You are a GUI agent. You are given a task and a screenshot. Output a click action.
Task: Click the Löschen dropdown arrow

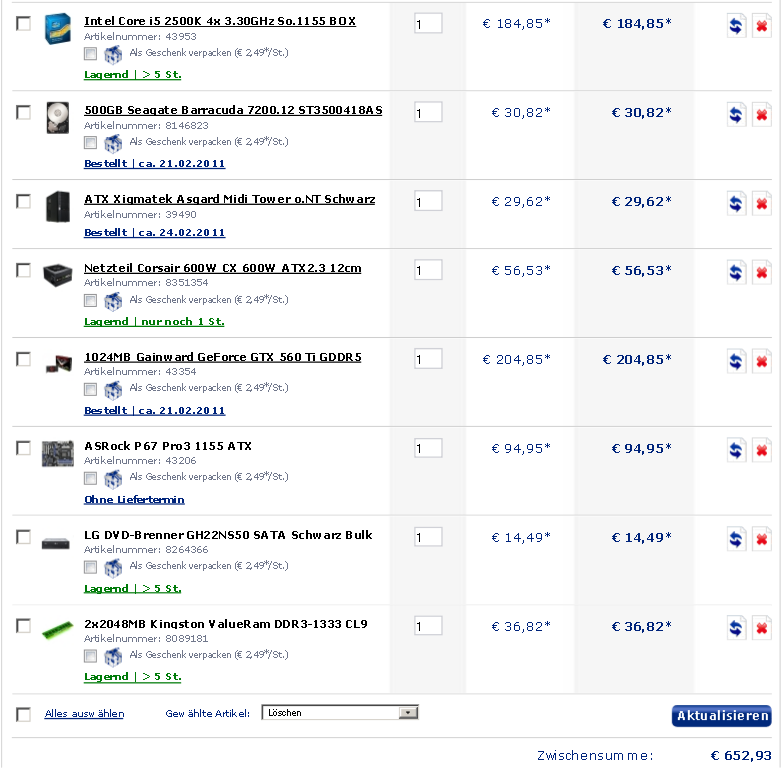408,713
